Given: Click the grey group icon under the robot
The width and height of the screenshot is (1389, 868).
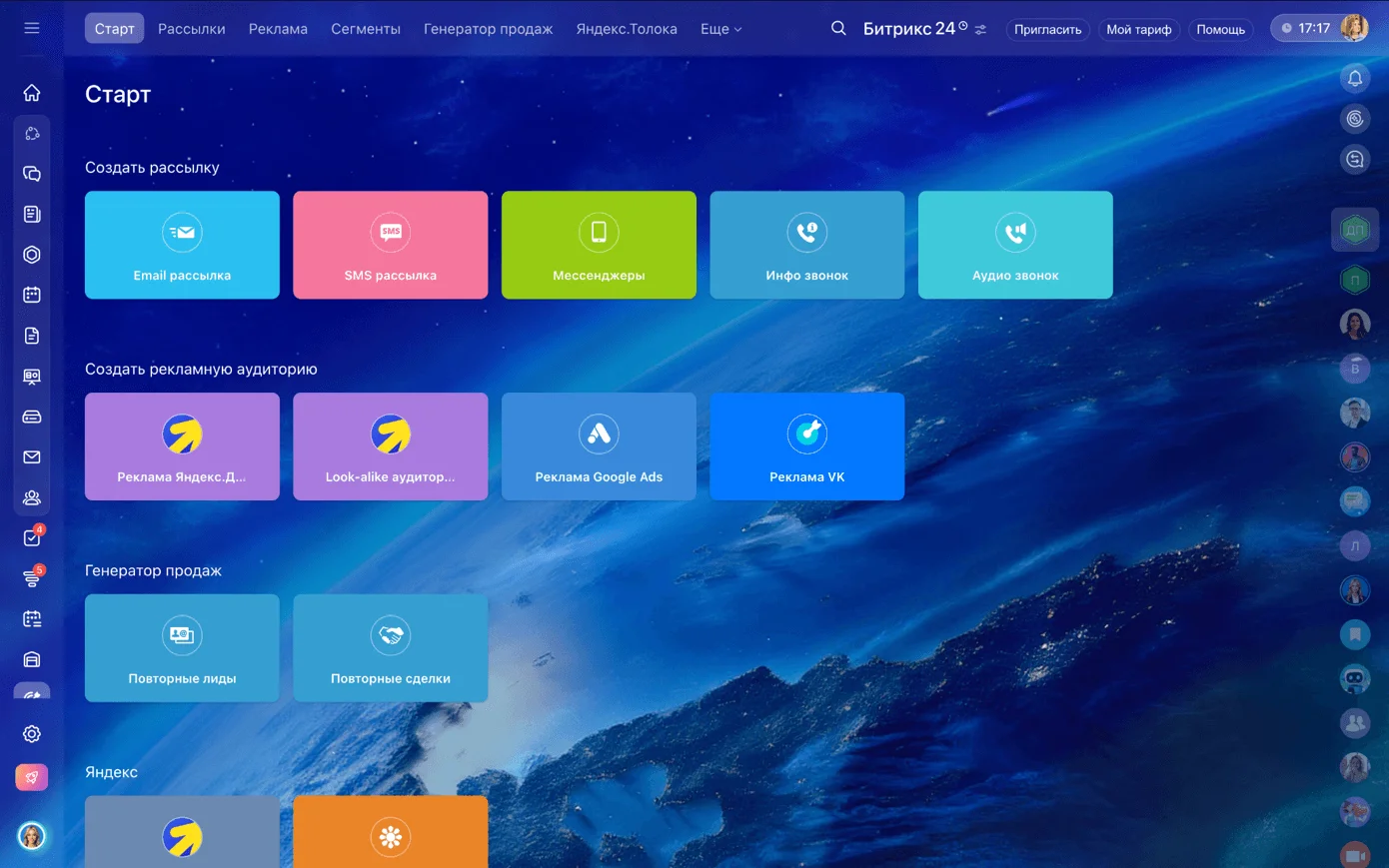Looking at the screenshot, I should tap(1355, 722).
